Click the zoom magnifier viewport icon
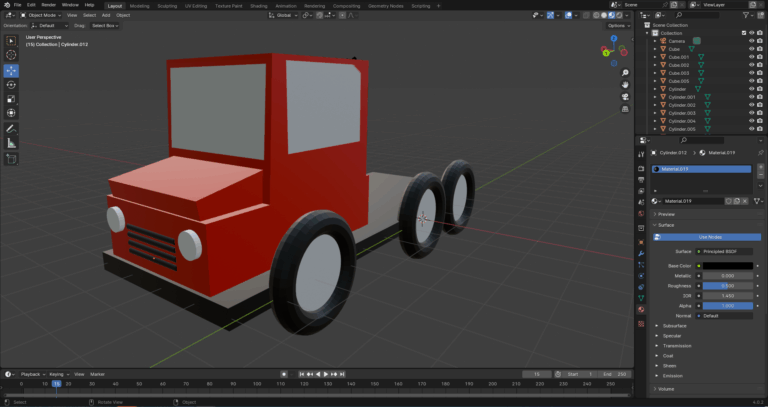Image resolution: width=768 pixels, height=407 pixels. coord(625,72)
